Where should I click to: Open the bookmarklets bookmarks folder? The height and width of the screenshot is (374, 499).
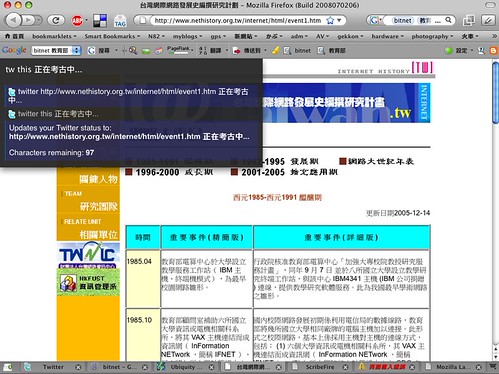point(54,36)
